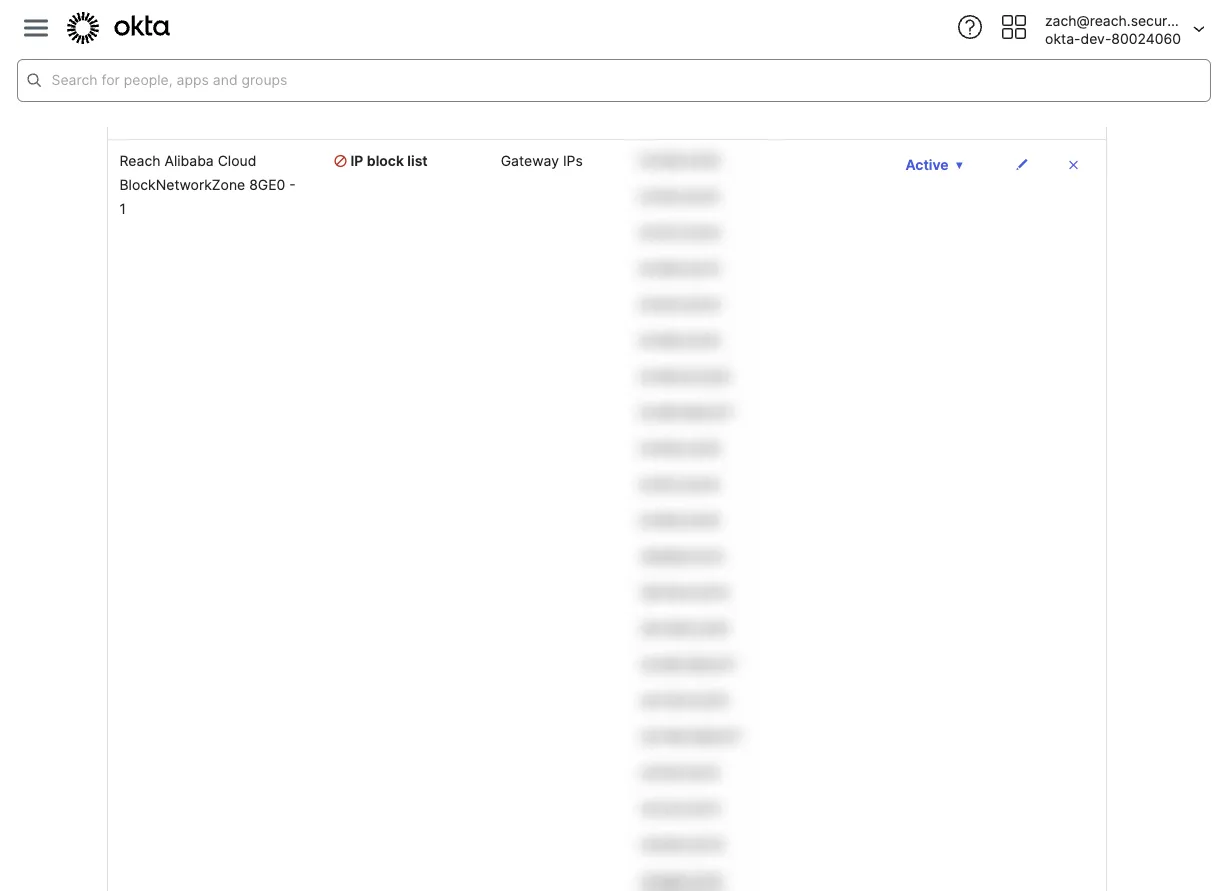This screenshot has height=891, width=1219.
Task: Click the search magnifier icon
Action: [x=34, y=80]
